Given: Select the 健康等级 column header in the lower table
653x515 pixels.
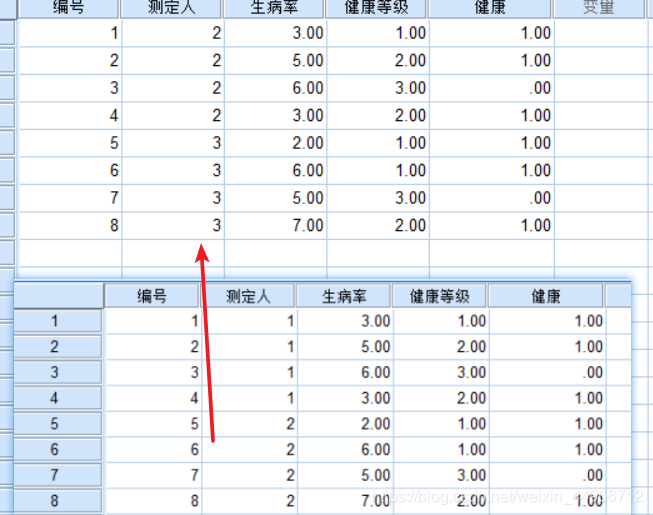Looking at the screenshot, I should 439,296.
